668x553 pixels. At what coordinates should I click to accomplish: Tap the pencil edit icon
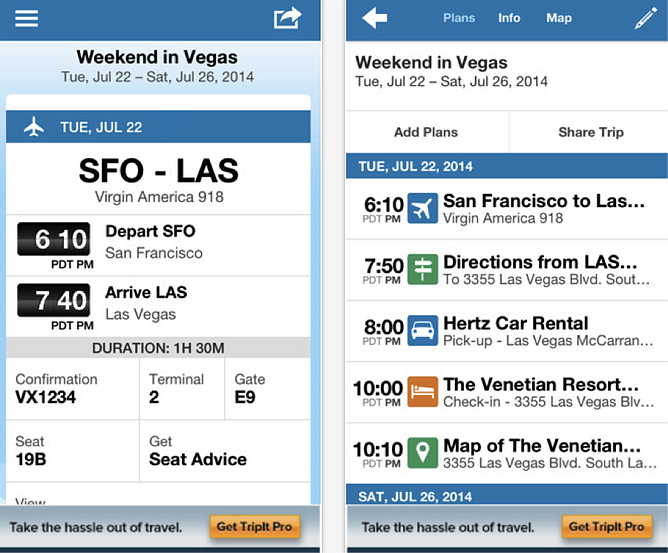tap(645, 18)
